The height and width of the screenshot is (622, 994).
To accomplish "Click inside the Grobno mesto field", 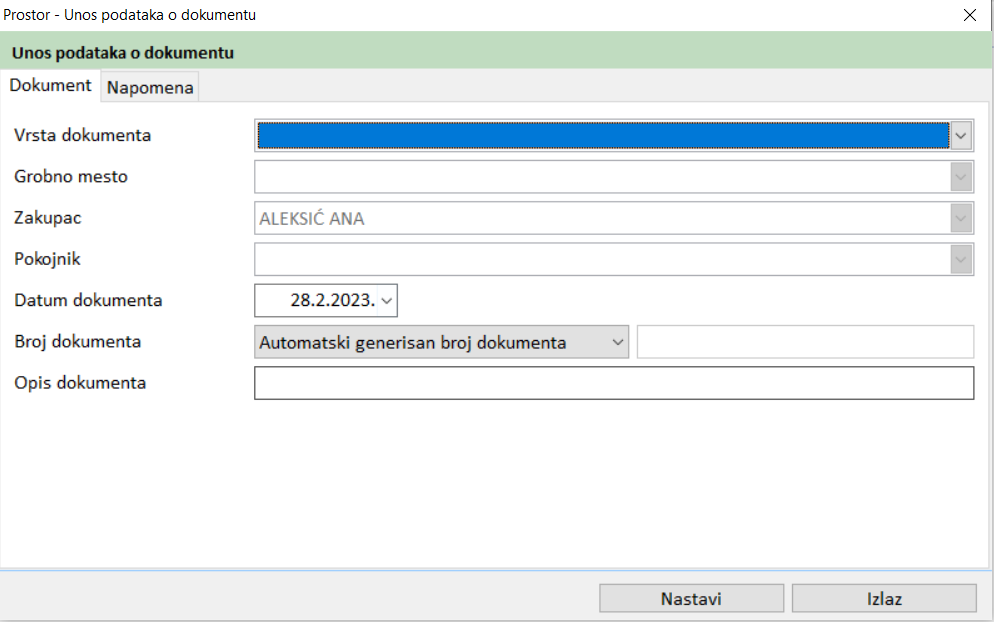I will tap(602, 177).
